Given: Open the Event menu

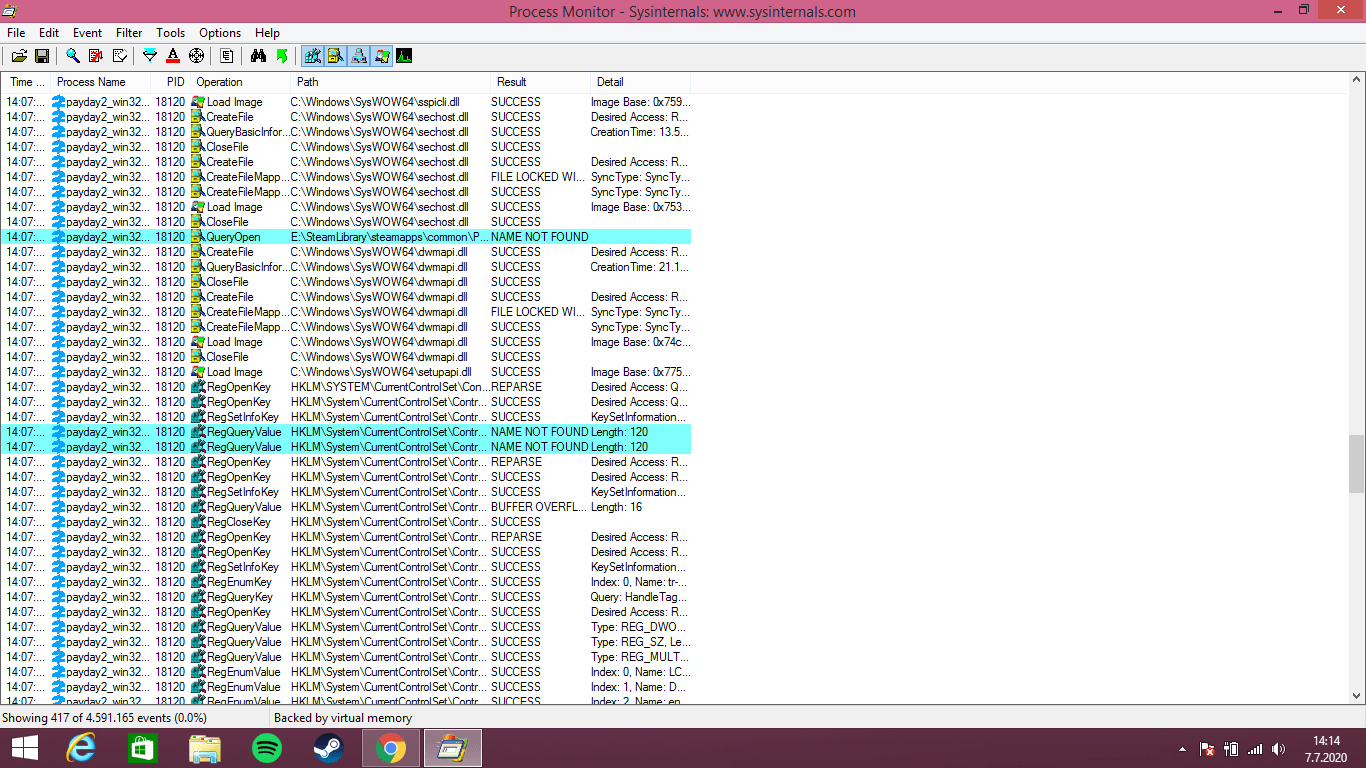Looking at the screenshot, I should coord(88,33).
